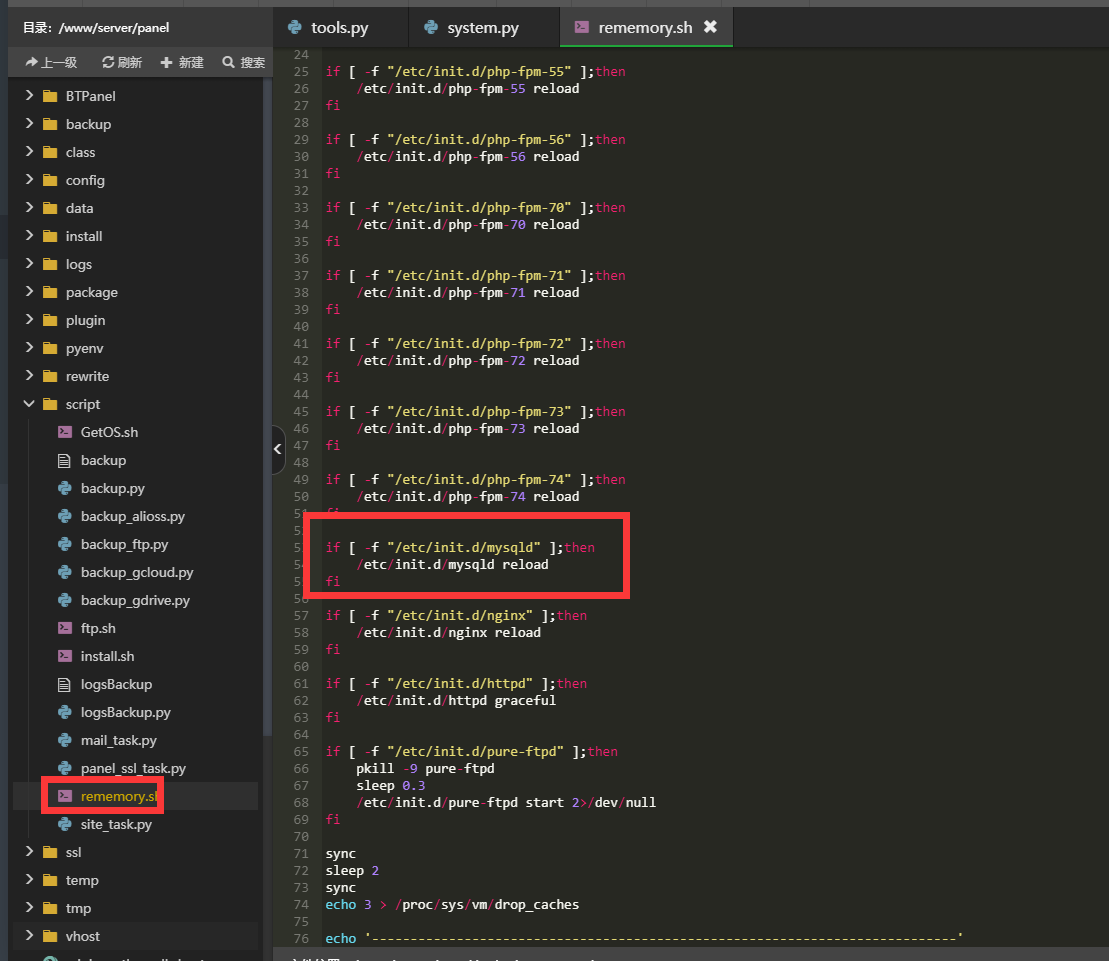
Task: Expand the backup folder chevron
Action: (29, 124)
